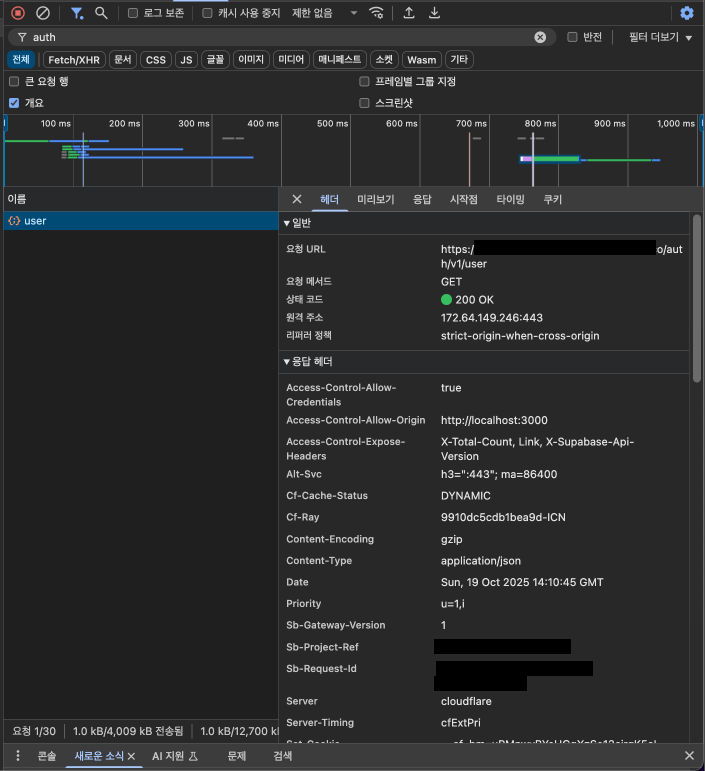Clear the network log

point(43,13)
